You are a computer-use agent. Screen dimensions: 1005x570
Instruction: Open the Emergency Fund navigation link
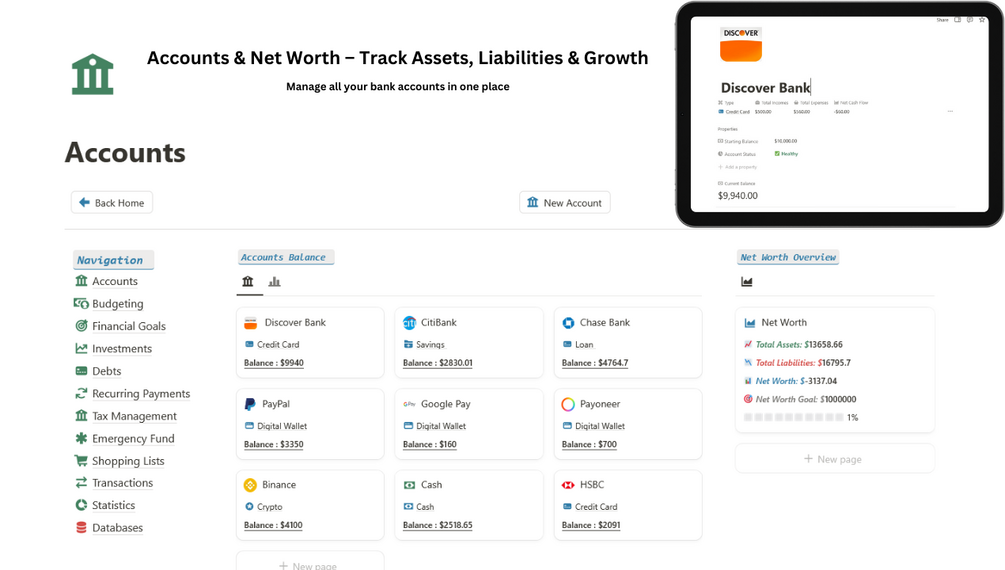133,438
